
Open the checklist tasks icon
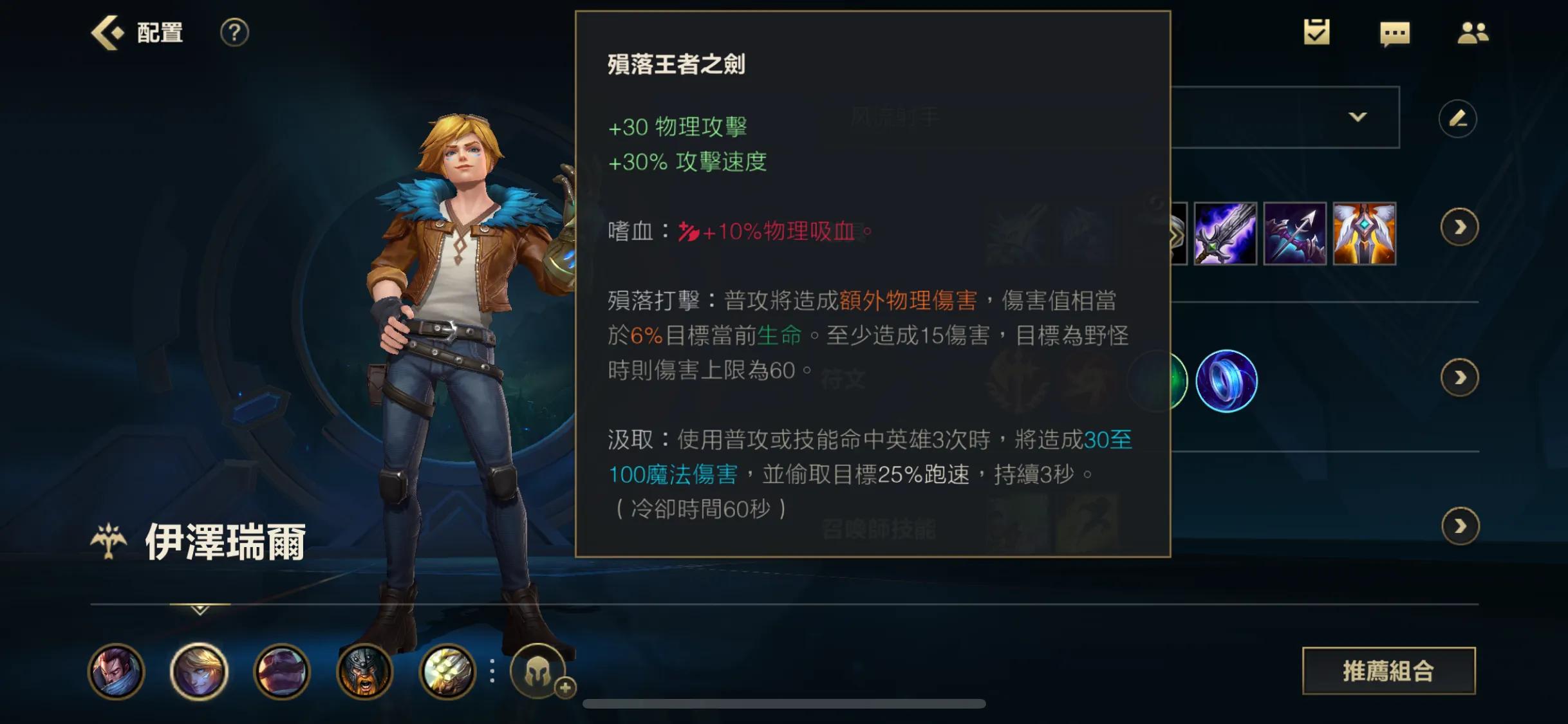(1316, 32)
